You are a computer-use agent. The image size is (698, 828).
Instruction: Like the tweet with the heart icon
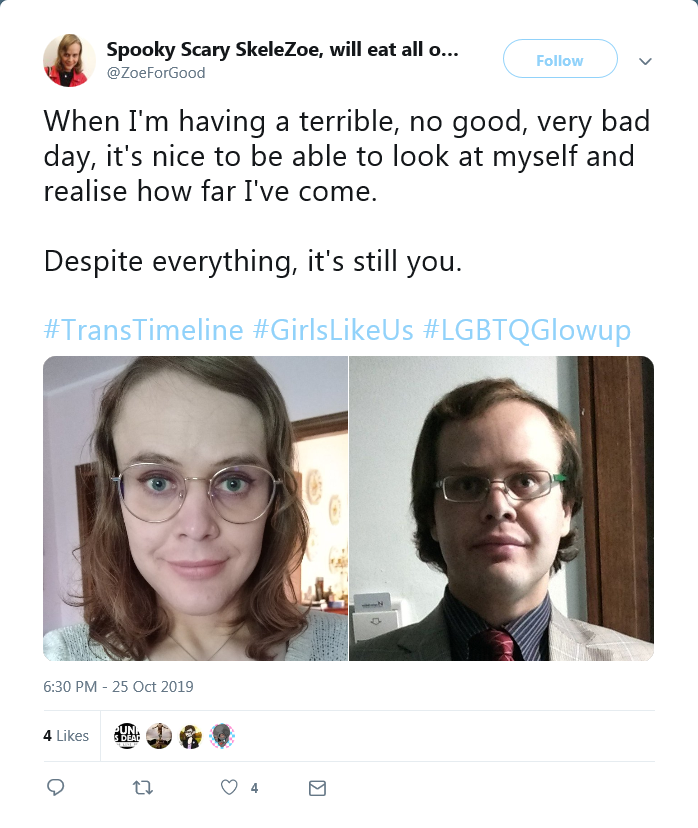coord(229,787)
